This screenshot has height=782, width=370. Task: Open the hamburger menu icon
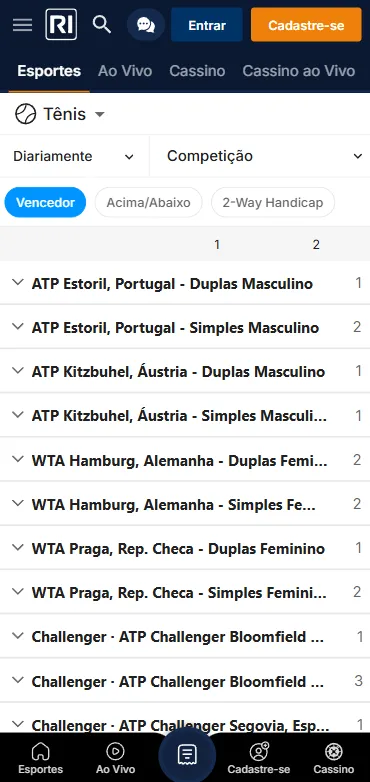[x=22, y=24]
